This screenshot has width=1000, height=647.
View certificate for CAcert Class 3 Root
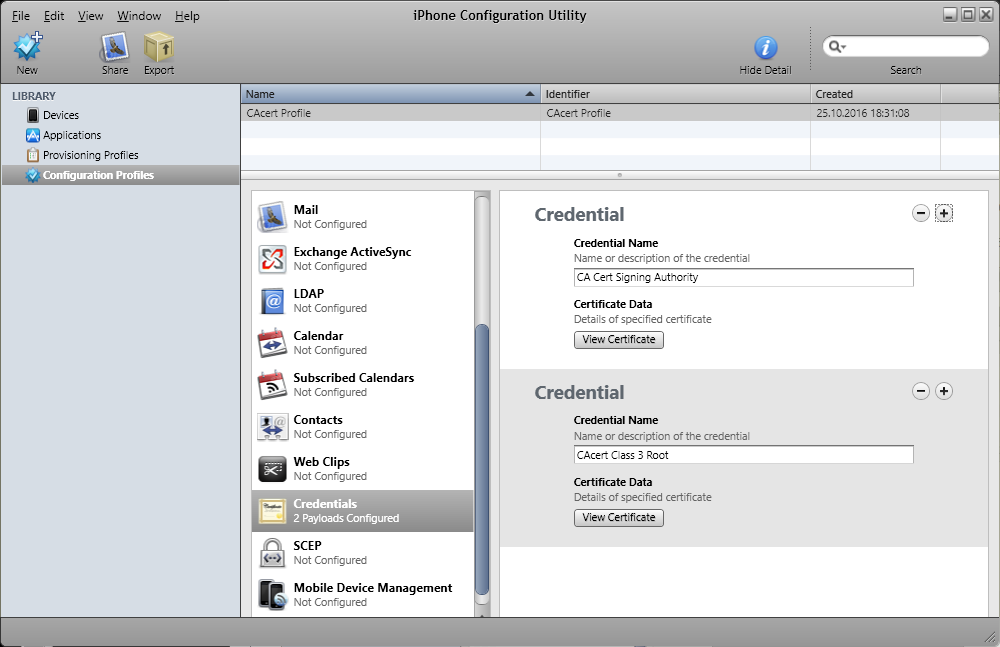coord(618,517)
